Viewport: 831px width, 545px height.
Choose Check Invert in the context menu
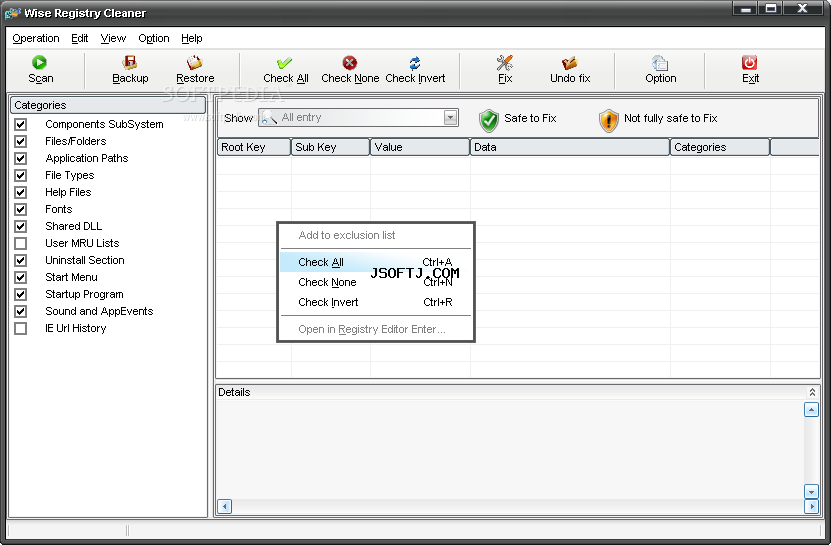tap(376, 302)
